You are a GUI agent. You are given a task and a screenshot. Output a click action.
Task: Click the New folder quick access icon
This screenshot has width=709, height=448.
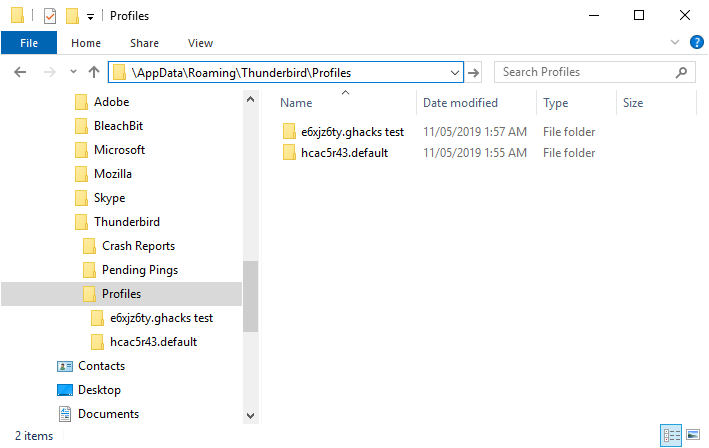[72, 16]
